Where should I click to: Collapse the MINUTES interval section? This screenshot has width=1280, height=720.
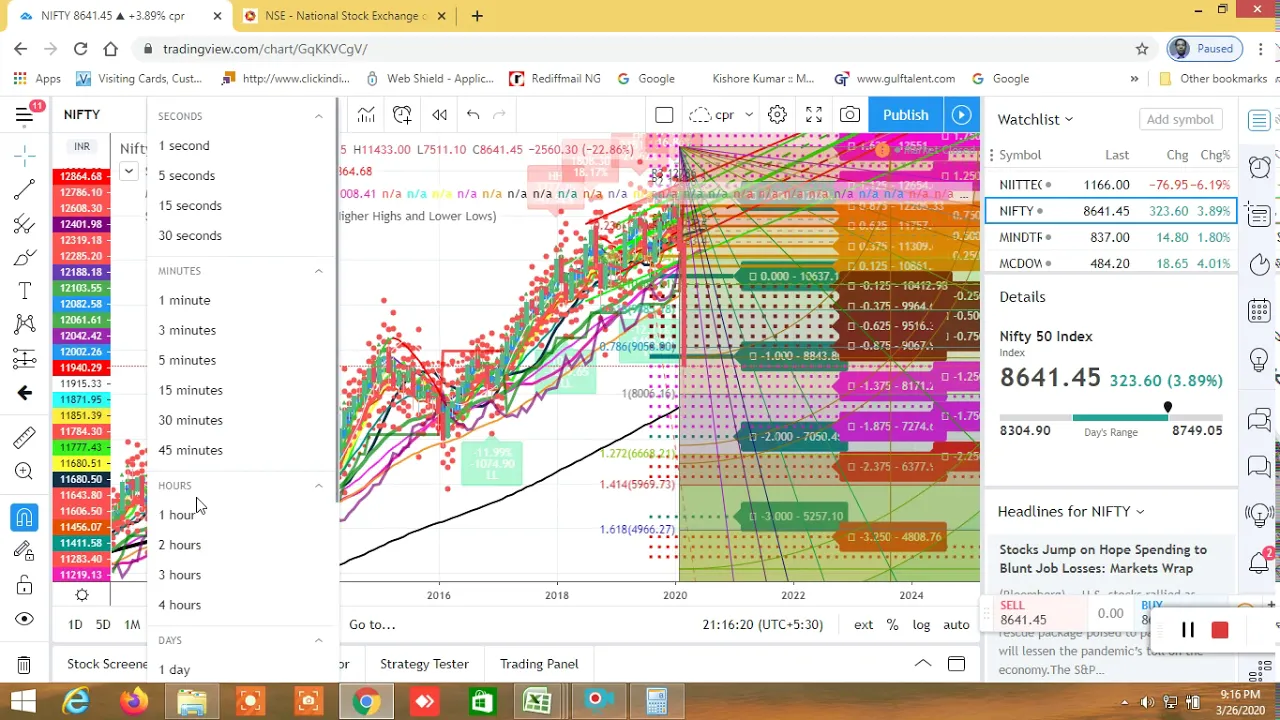tap(319, 271)
